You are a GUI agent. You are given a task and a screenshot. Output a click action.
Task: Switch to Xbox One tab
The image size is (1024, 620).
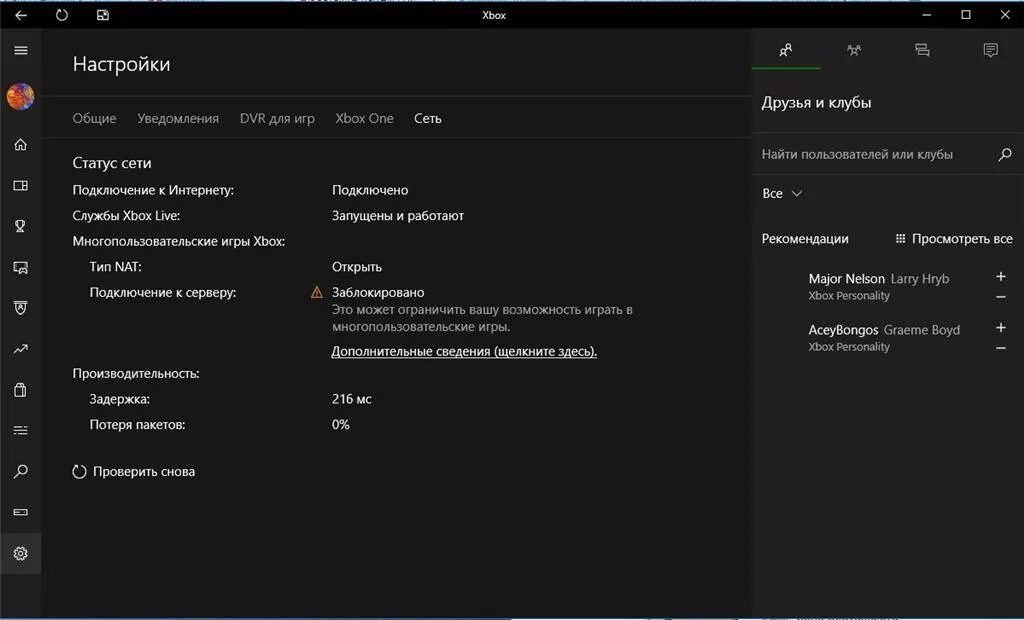pos(364,118)
